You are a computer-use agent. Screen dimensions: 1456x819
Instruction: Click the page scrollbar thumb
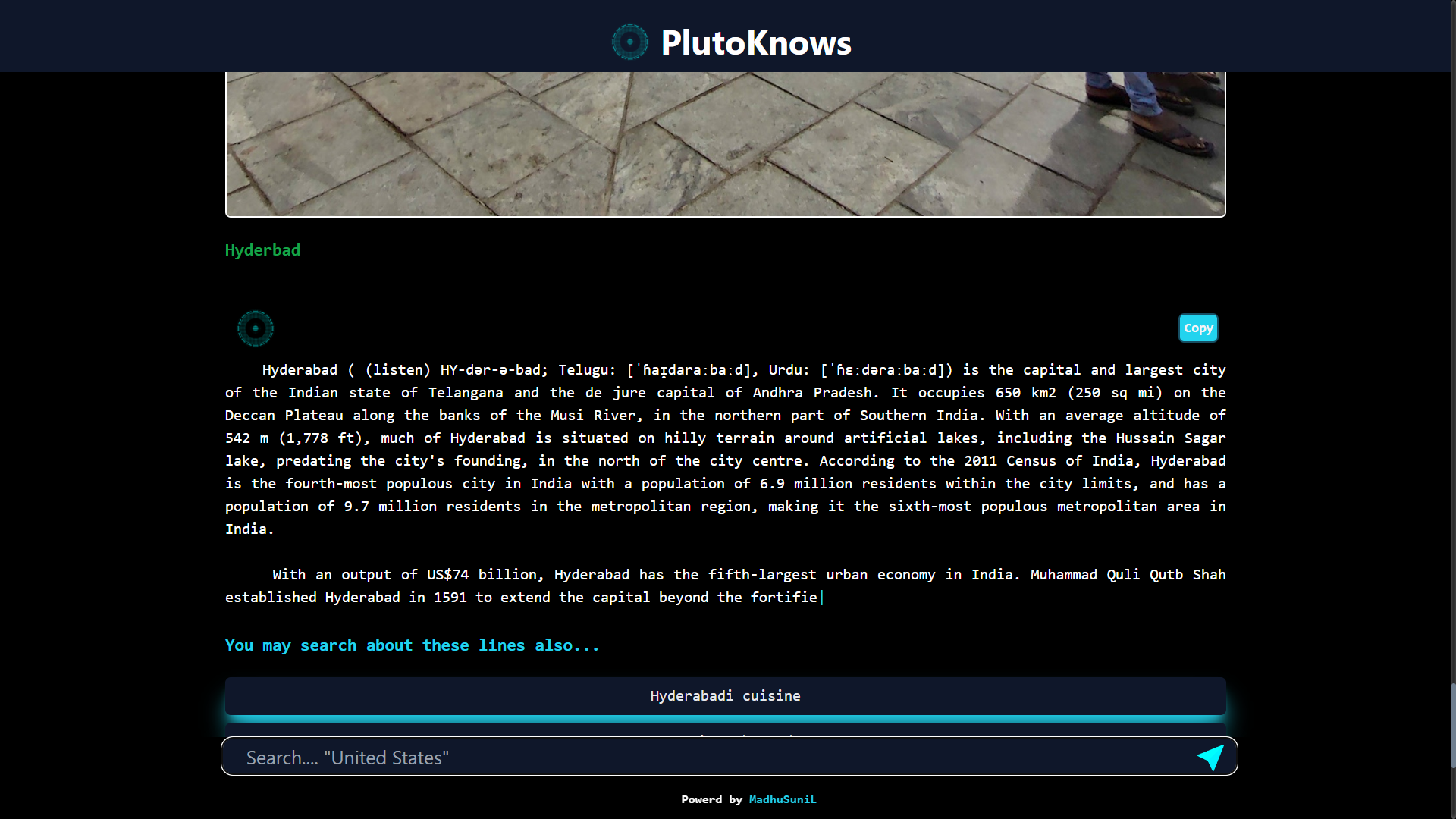point(1452,724)
